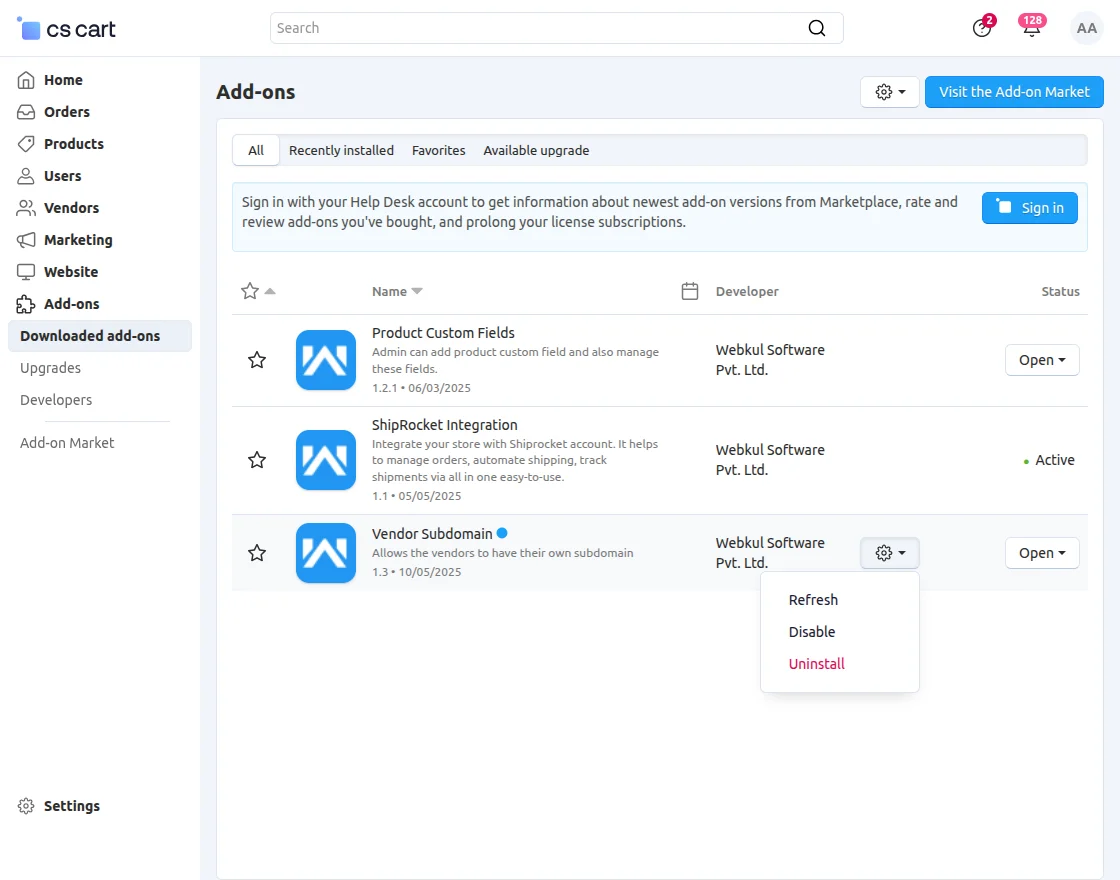
Task: Open the gear dropdown next to Visit the Add-on Market
Action: pos(889,91)
